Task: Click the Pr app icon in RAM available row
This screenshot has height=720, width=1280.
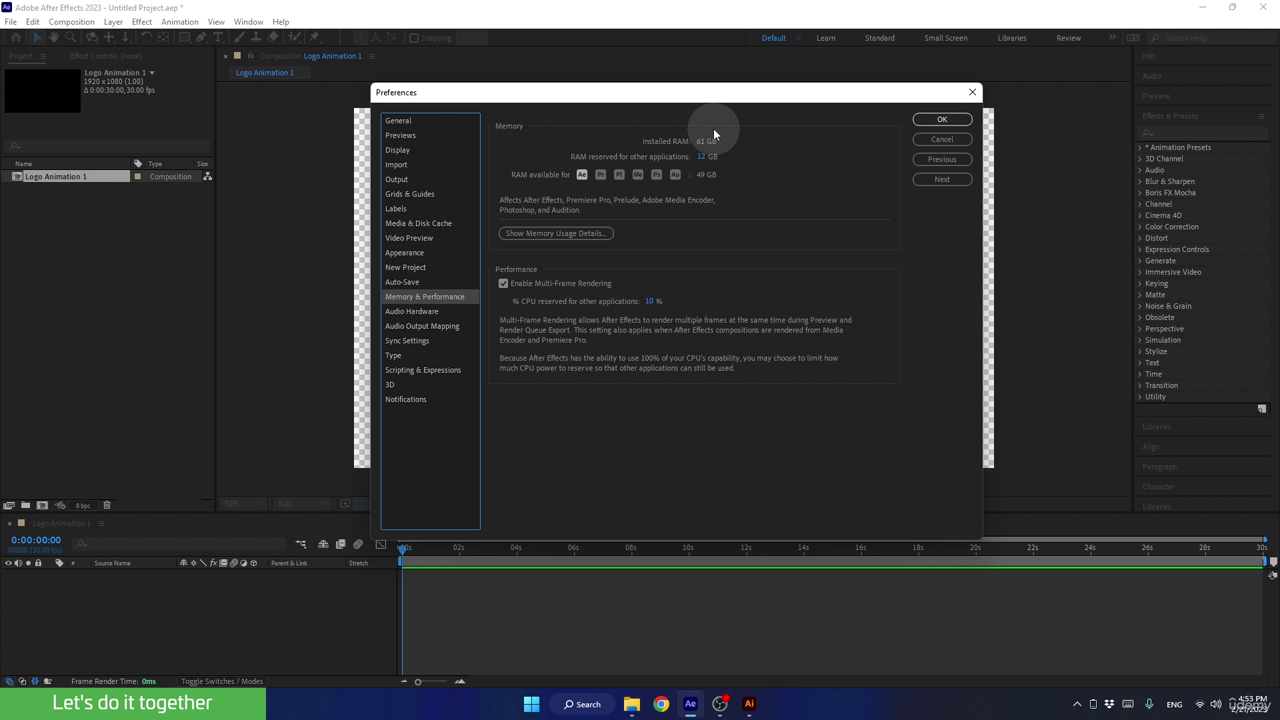Action: (x=600, y=175)
